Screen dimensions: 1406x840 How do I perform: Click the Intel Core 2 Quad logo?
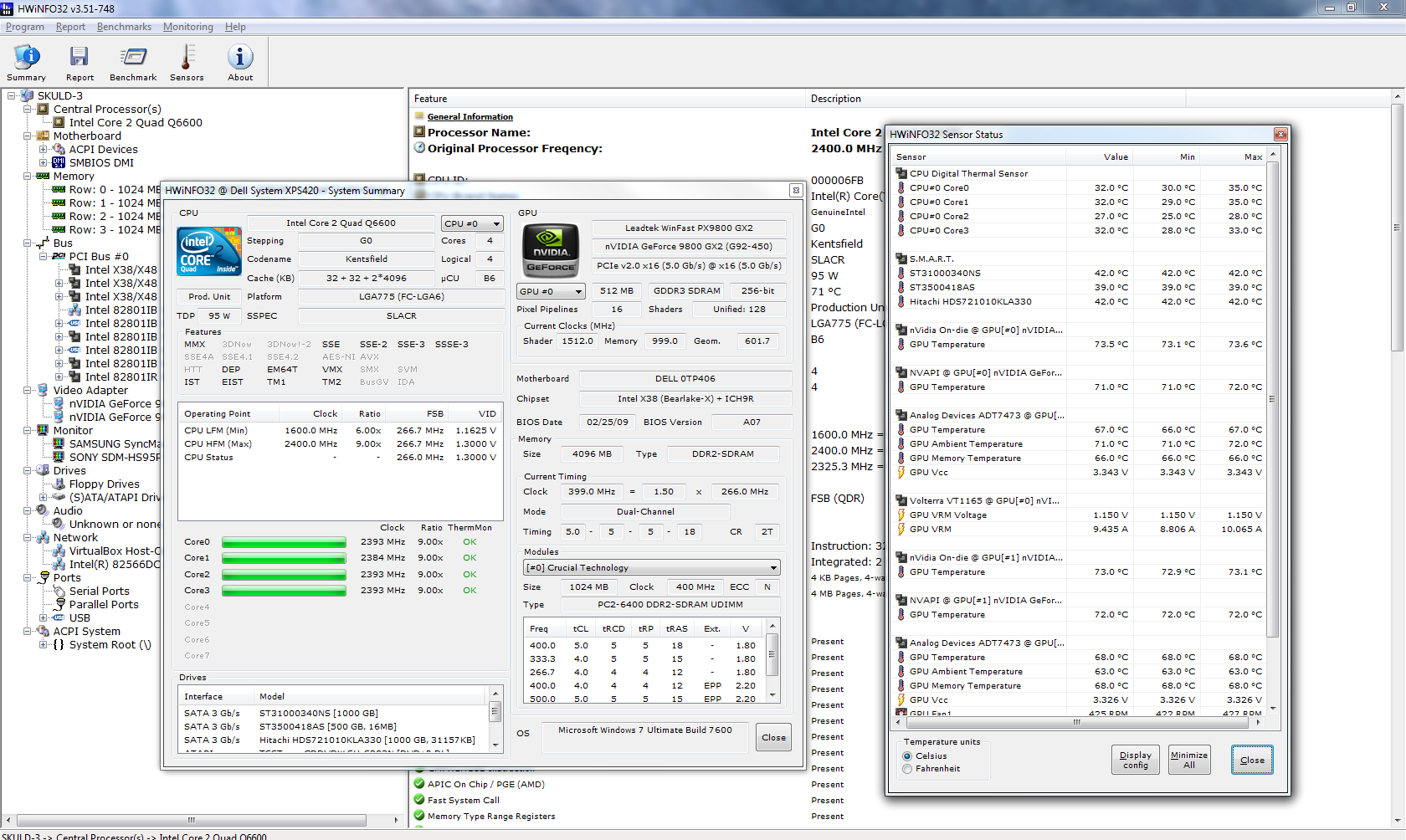(209, 252)
